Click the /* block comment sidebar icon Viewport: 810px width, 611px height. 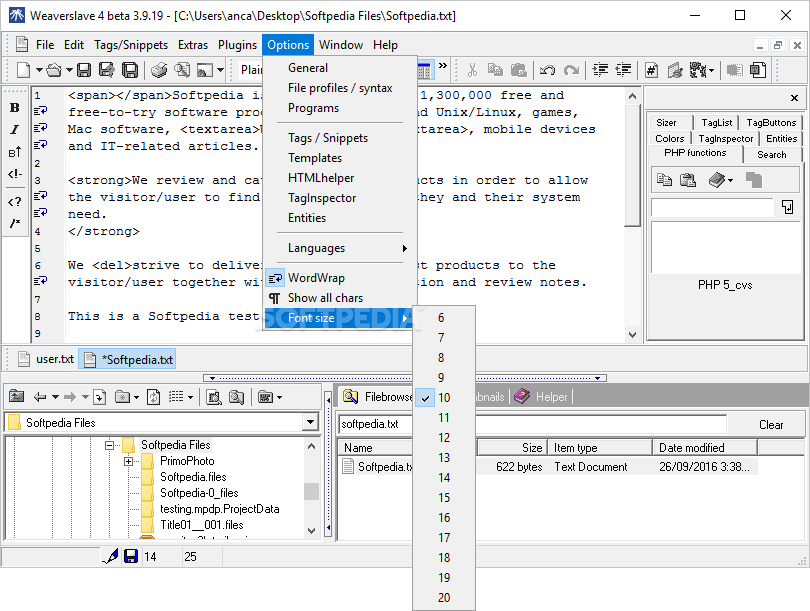pyautogui.click(x=14, y=223)
